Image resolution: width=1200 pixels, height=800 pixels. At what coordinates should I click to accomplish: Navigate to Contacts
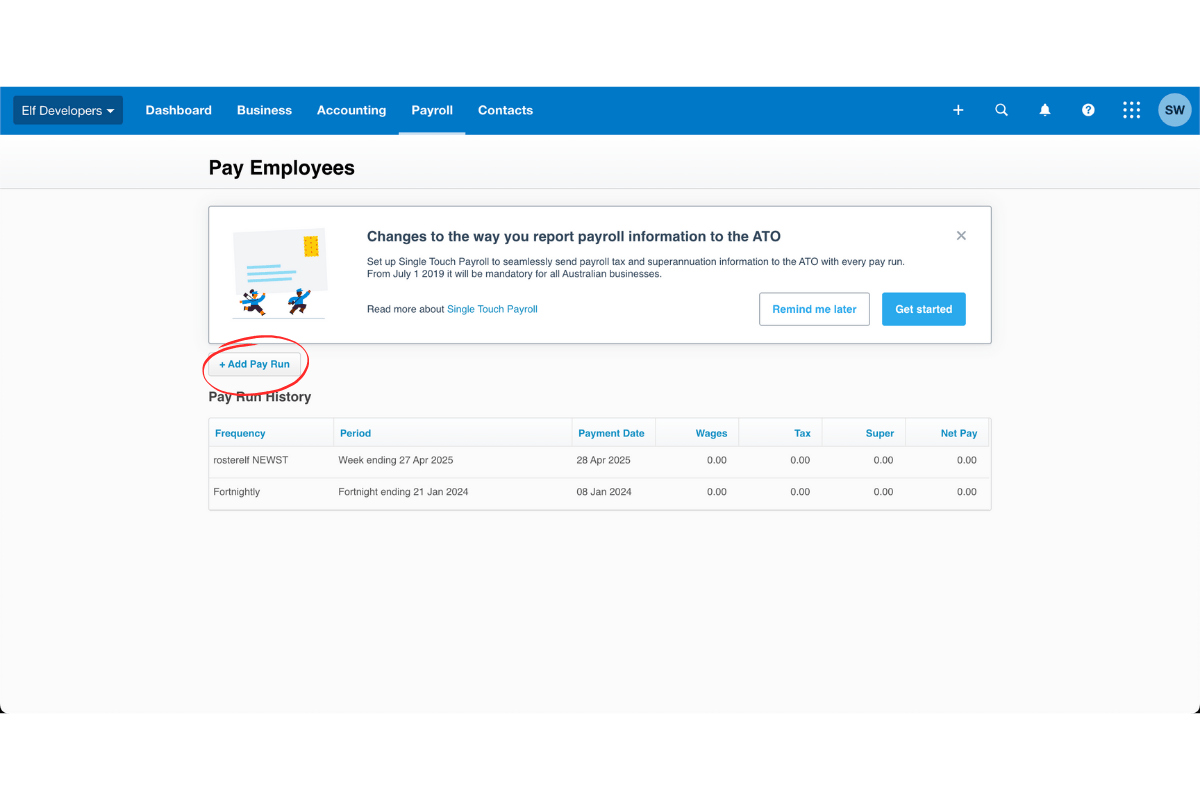(505, 110)
